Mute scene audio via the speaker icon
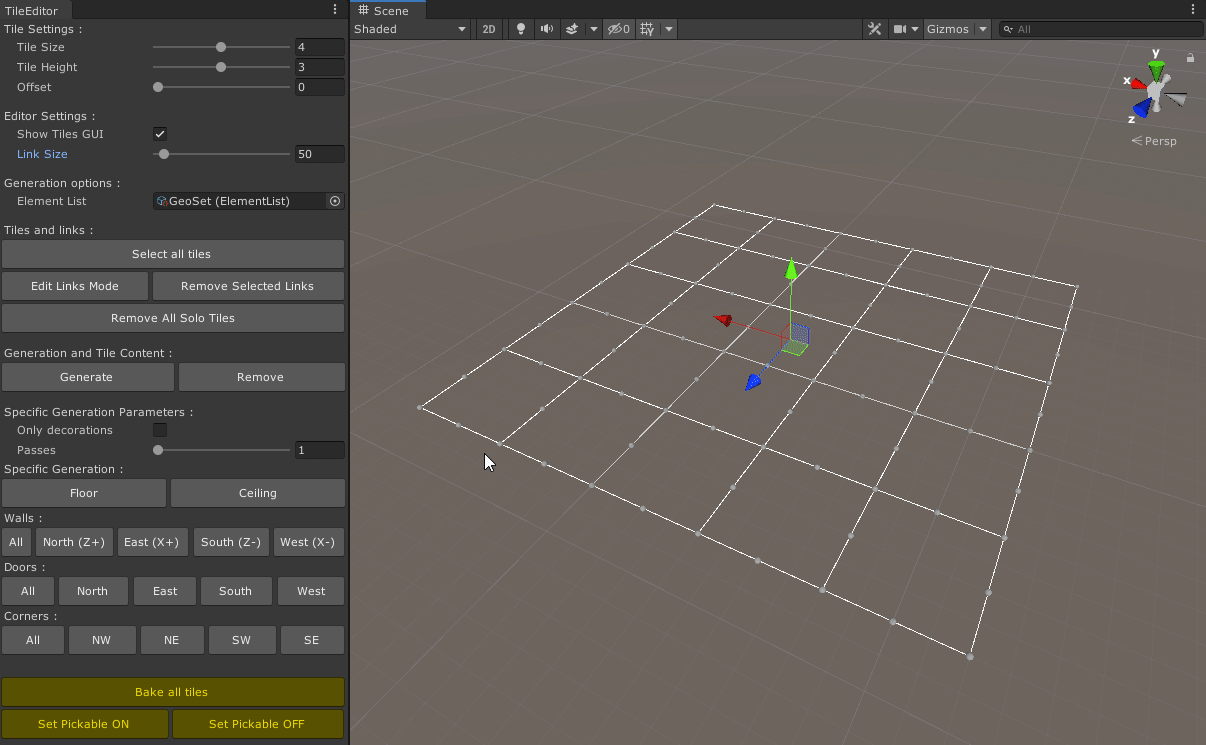The image size is (1206, 745). tap(546, 29)
